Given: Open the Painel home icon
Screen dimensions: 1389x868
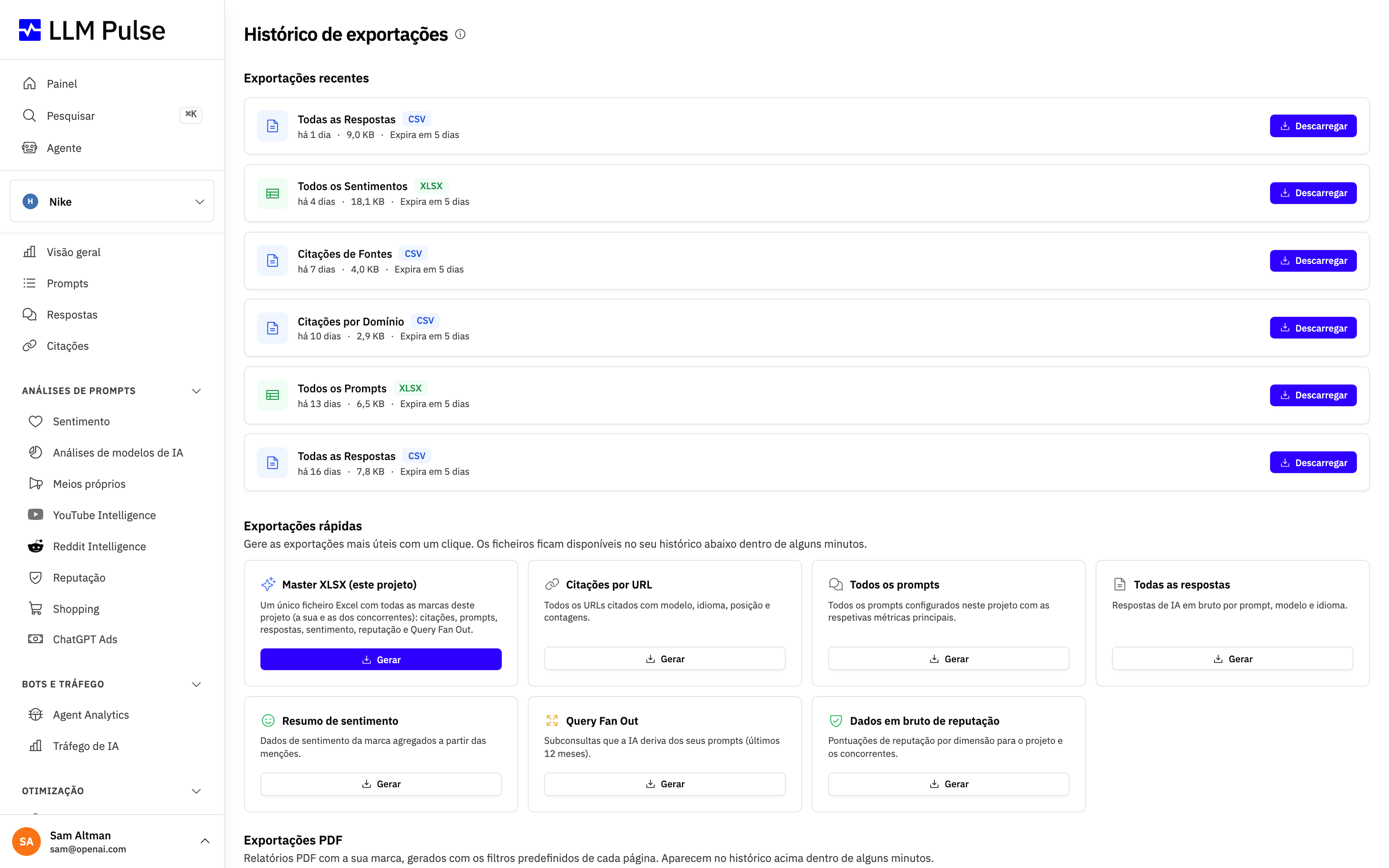Looking at the screenshot, I should click(x=30, y=83).
